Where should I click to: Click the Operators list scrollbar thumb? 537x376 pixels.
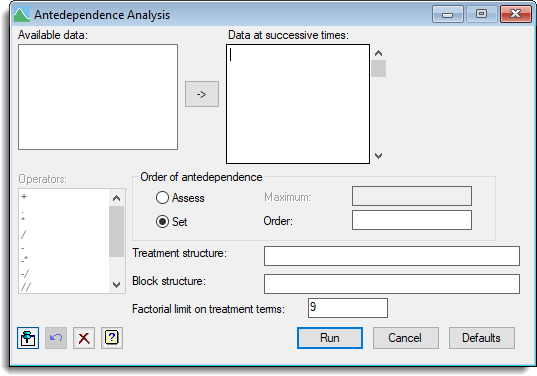click(x=116, y=231)
